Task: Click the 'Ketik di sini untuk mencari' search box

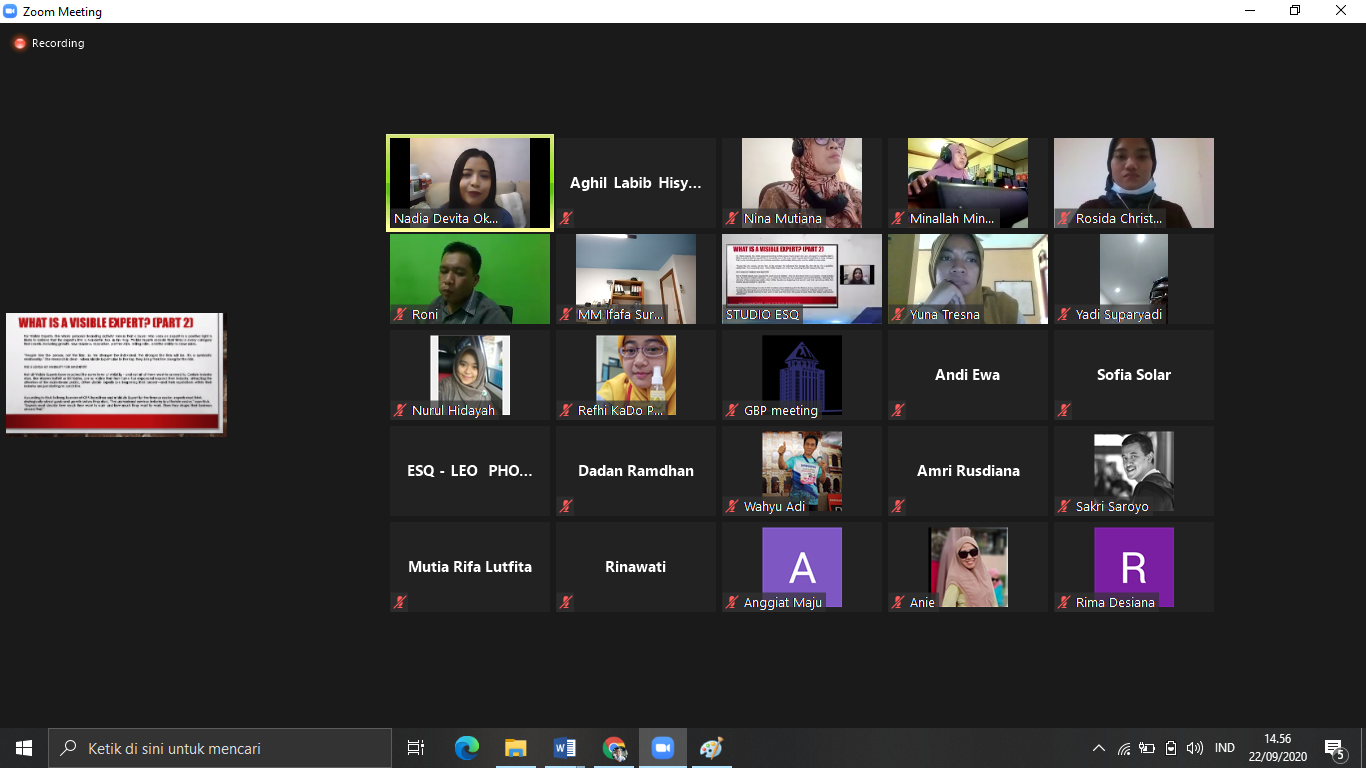Action: click(x=220, y=748)
